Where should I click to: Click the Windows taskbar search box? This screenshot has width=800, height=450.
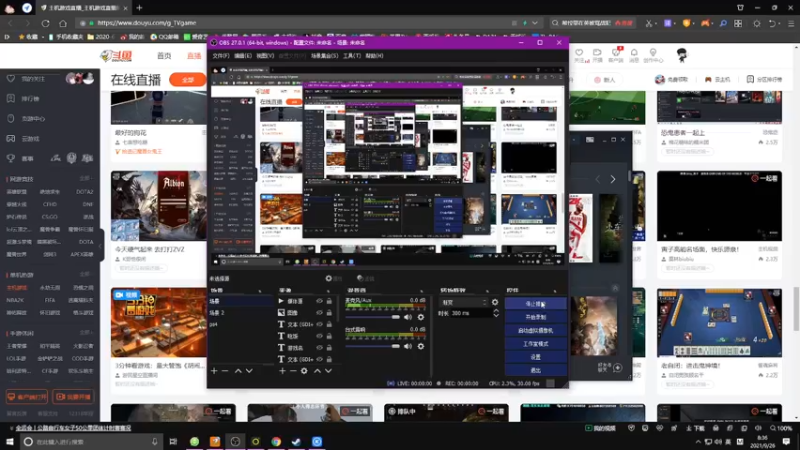point(91,441)
